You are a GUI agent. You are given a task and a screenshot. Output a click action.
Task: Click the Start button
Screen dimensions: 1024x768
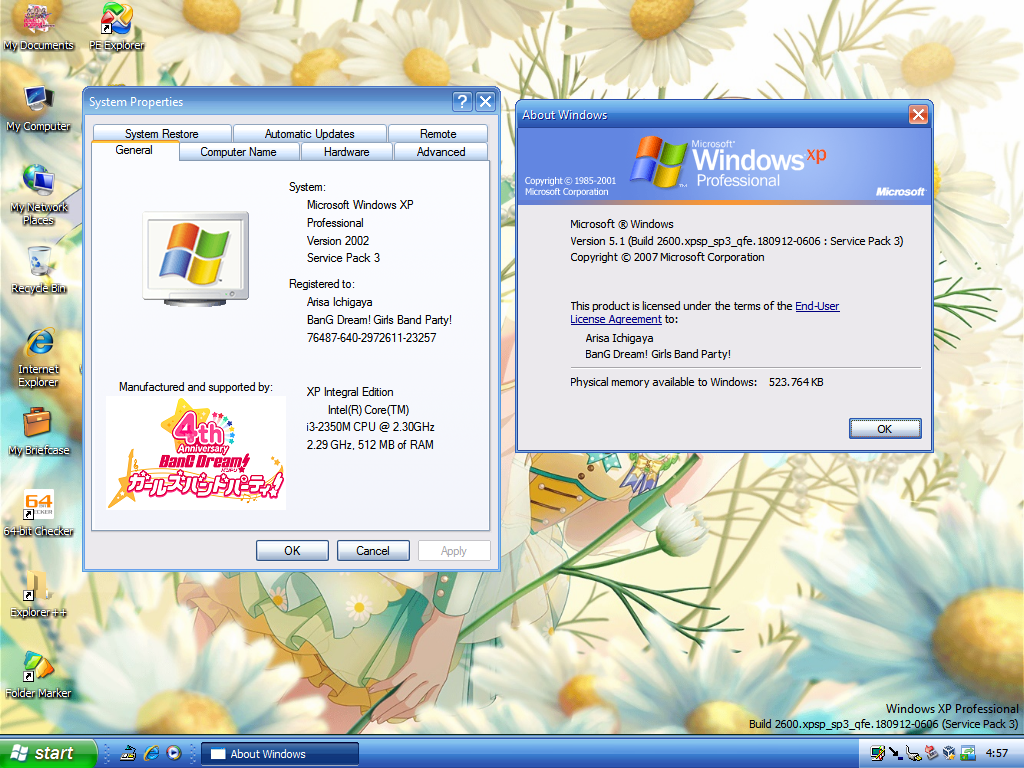pyautogui.click(x=48, y=753)
